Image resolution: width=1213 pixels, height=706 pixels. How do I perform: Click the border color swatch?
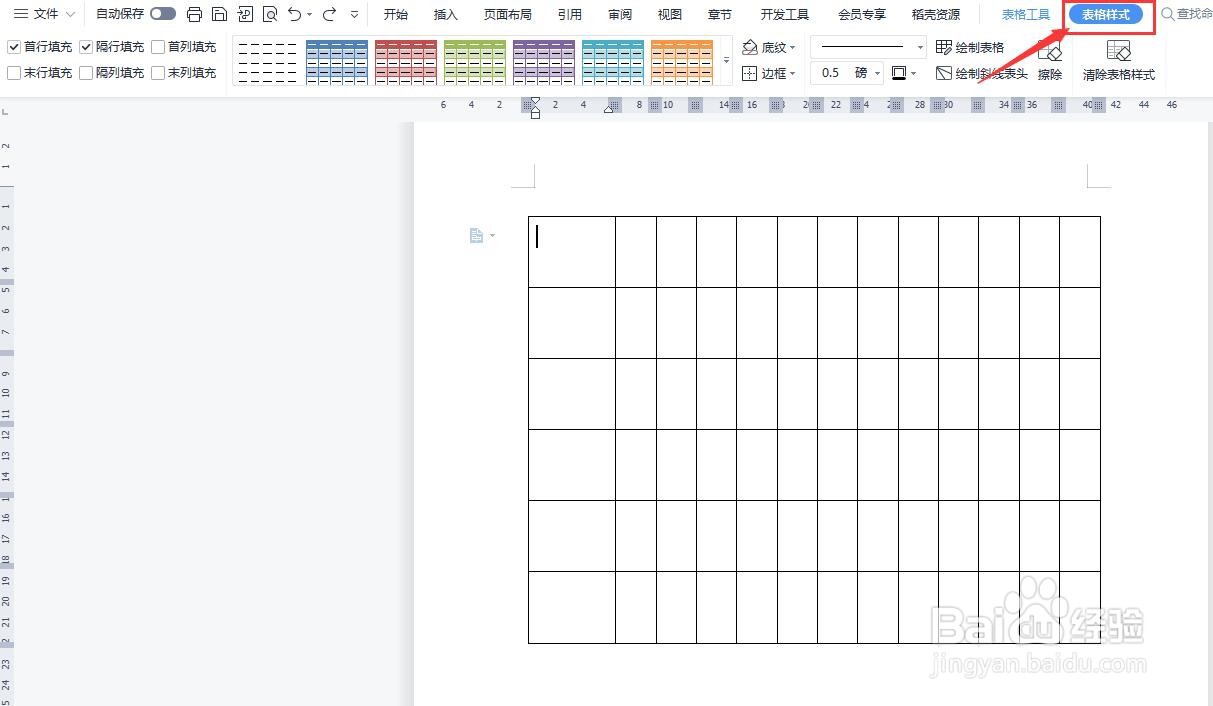(x=899, y=73)
